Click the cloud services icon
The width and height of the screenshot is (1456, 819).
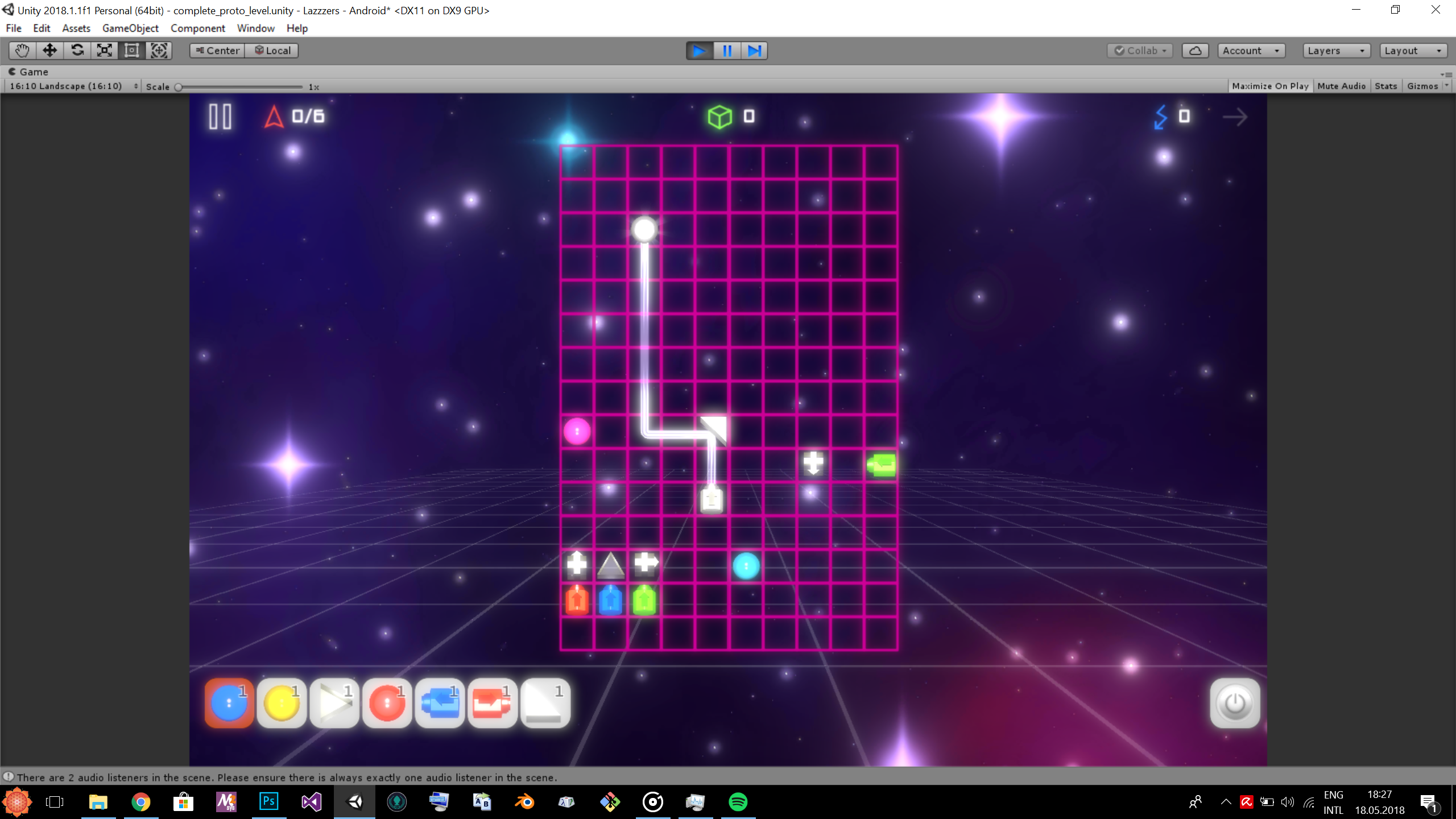(x=1195, y=51)
